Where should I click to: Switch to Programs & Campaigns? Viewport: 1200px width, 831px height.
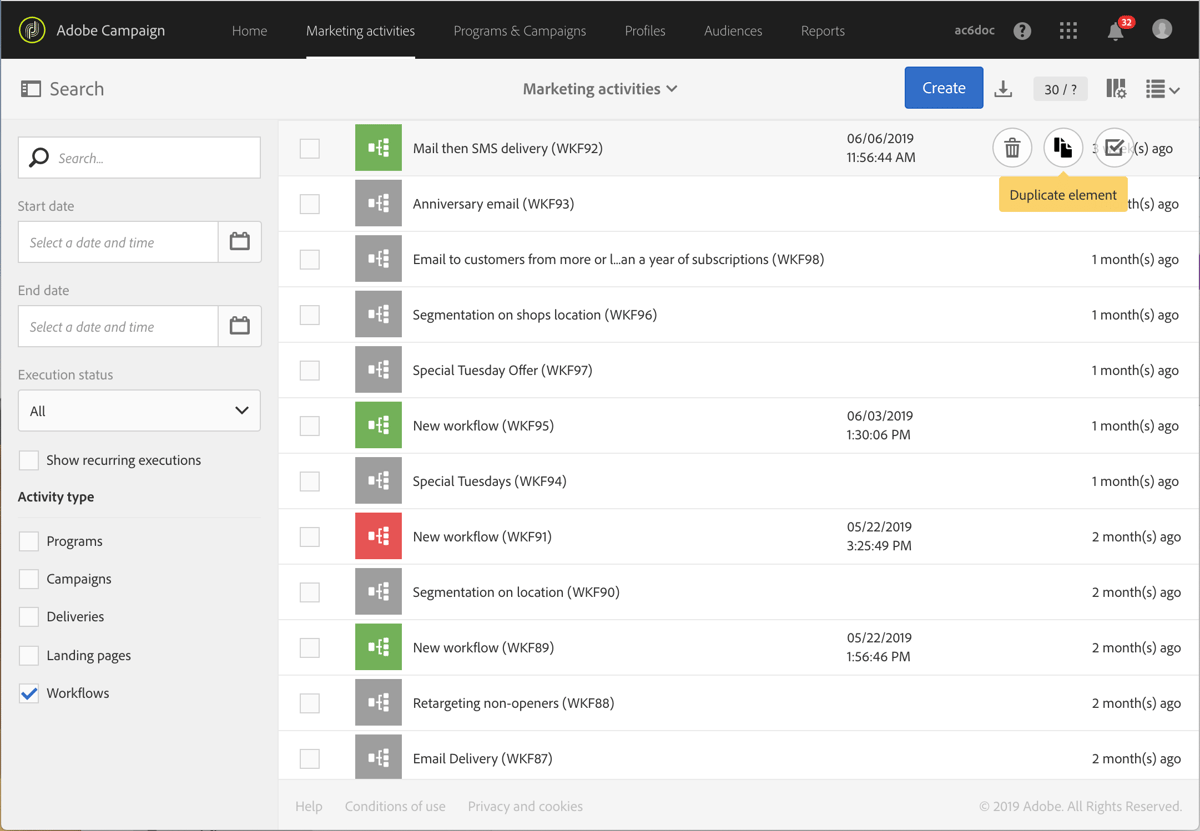pos(519,30)
